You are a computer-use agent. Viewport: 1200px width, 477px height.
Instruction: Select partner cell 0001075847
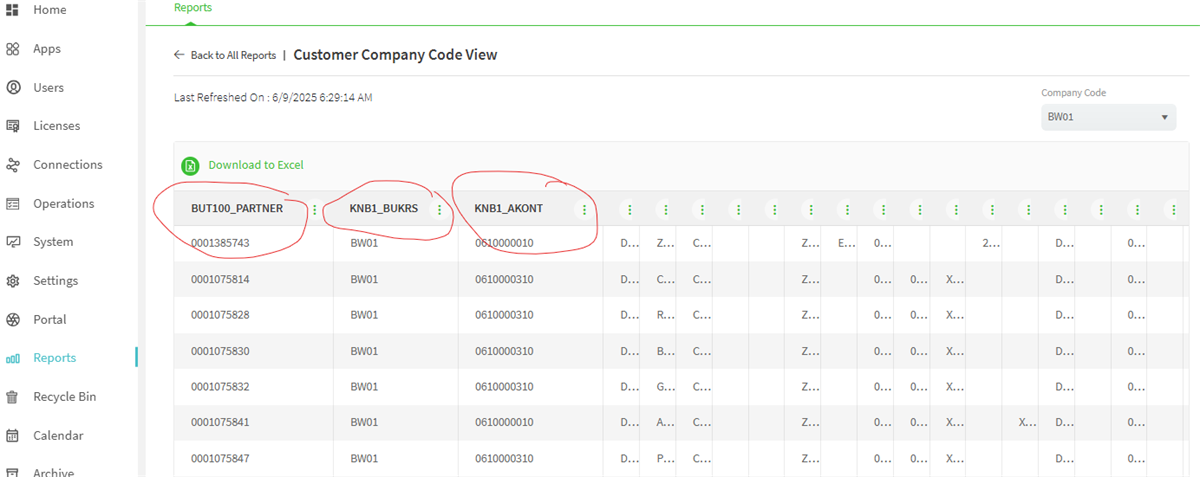[220, 458]
